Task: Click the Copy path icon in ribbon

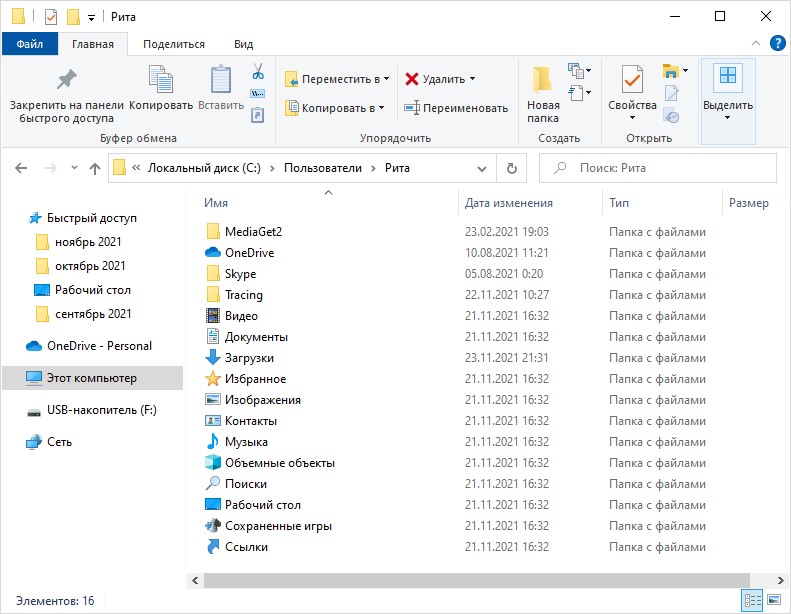Action: (x=258, y=94)
